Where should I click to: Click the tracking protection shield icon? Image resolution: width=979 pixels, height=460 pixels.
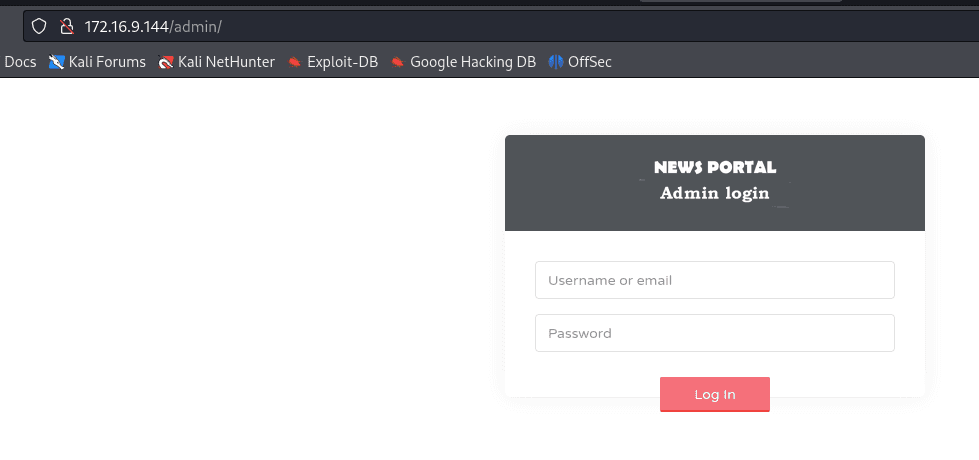[40, 26]
